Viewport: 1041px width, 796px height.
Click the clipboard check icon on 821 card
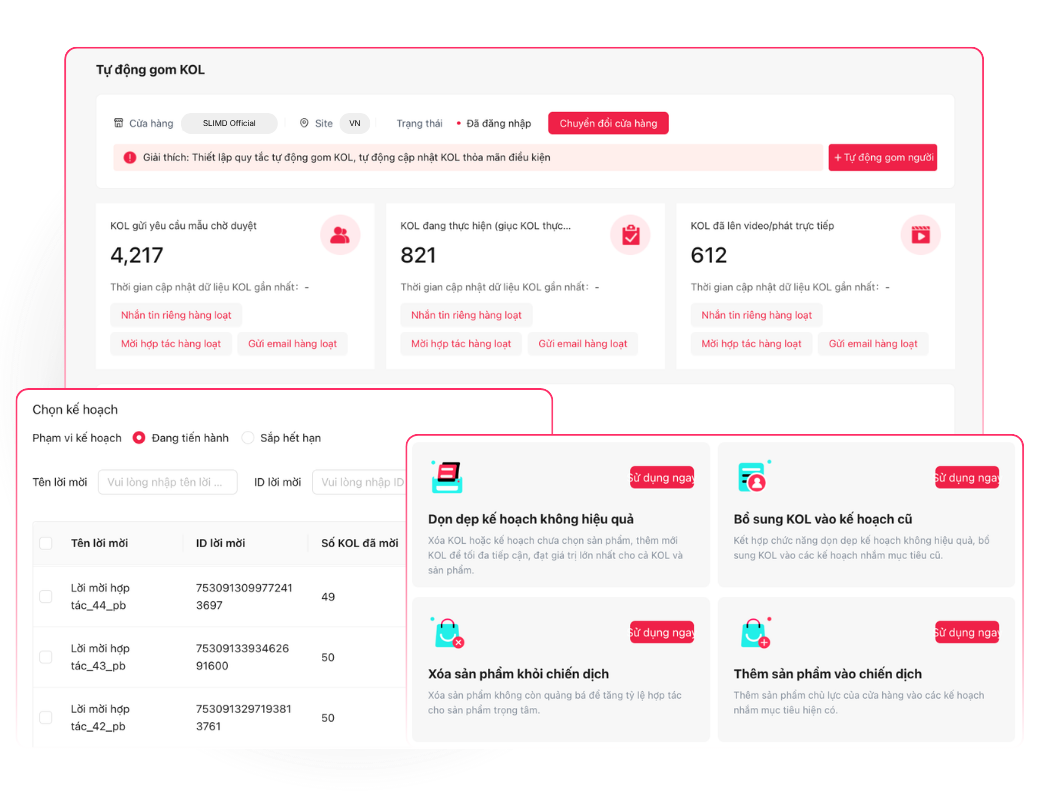pyautogui.click(x=630, y=235)
